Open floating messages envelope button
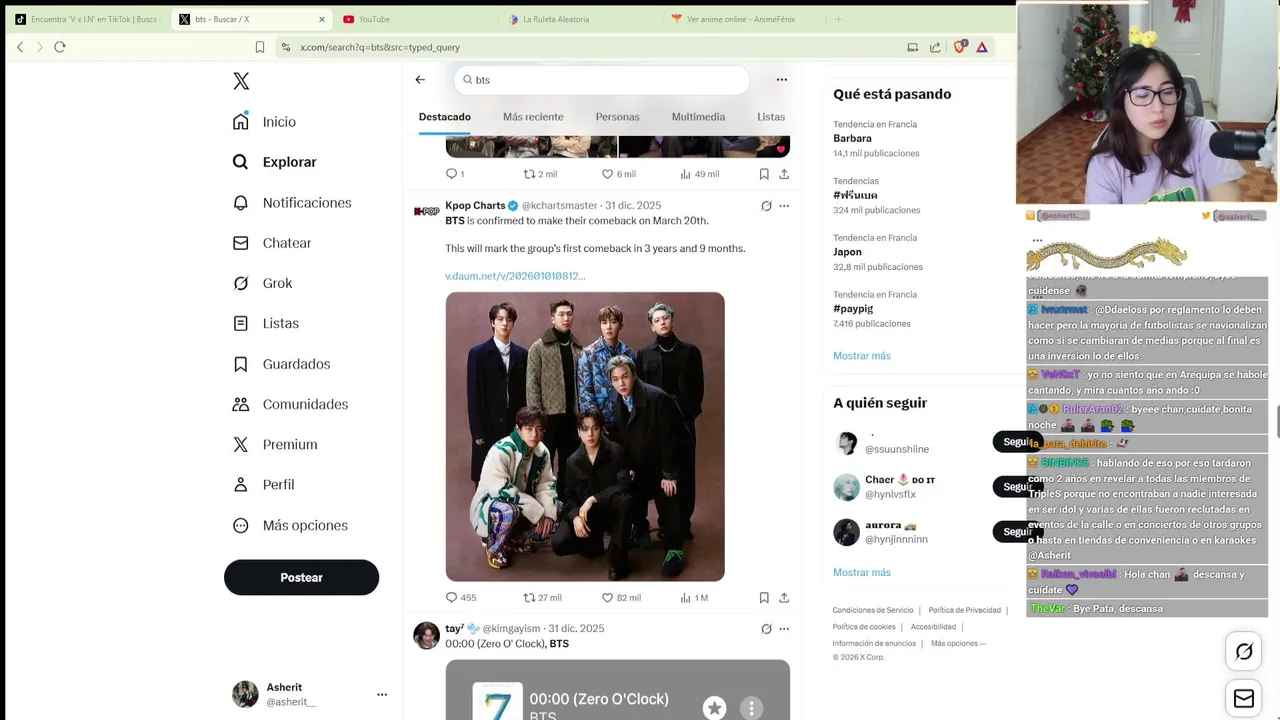 coord(1244,699)
